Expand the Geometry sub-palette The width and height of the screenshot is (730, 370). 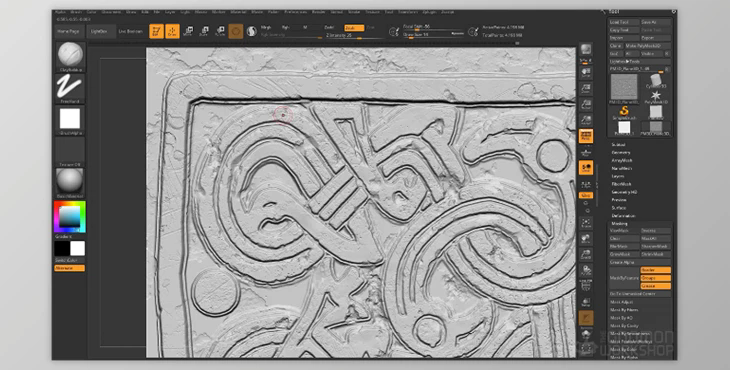pos(621,153)
